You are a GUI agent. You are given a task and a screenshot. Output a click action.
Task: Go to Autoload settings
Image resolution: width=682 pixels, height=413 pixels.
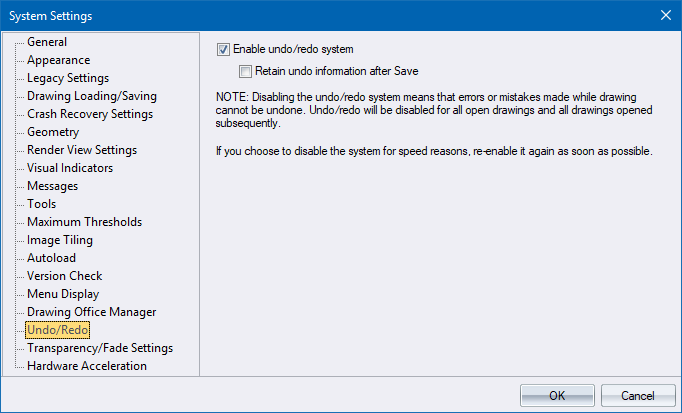point(51,258)
